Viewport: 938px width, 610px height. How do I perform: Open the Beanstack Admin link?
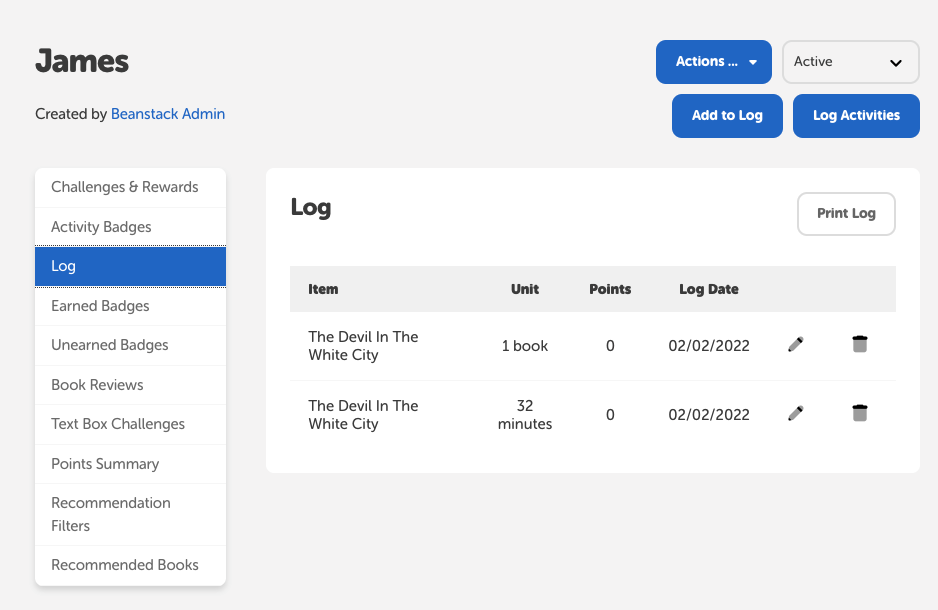coord(168,114)
